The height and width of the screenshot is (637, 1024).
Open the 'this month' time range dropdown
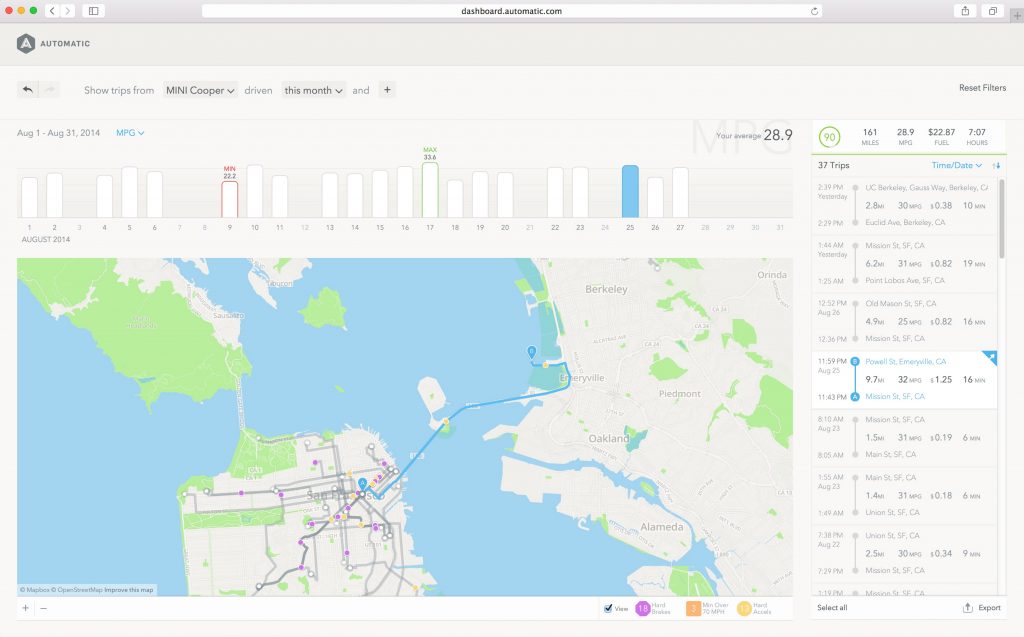[x=313, y=90]
